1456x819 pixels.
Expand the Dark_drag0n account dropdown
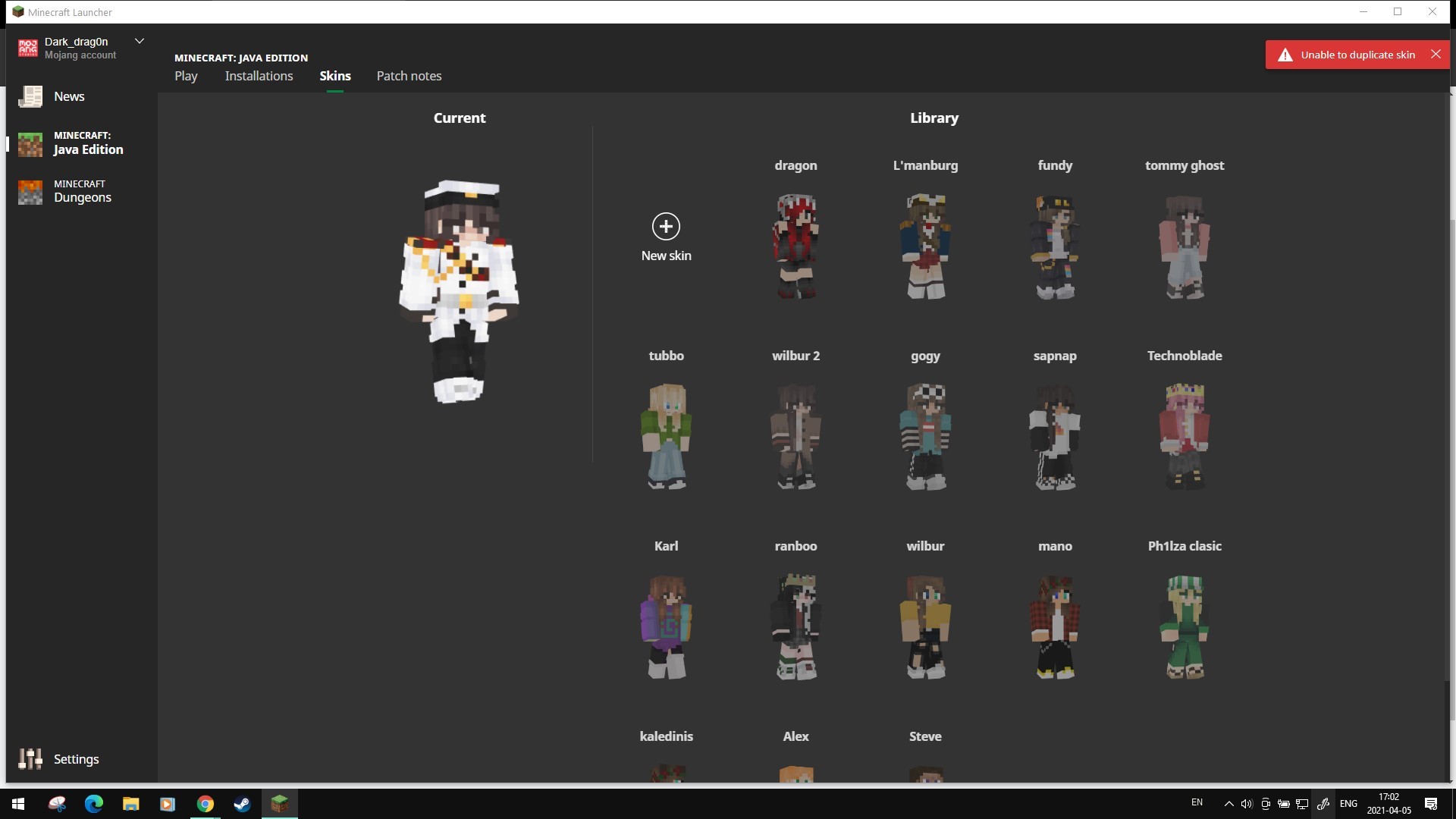pos(140,41)
